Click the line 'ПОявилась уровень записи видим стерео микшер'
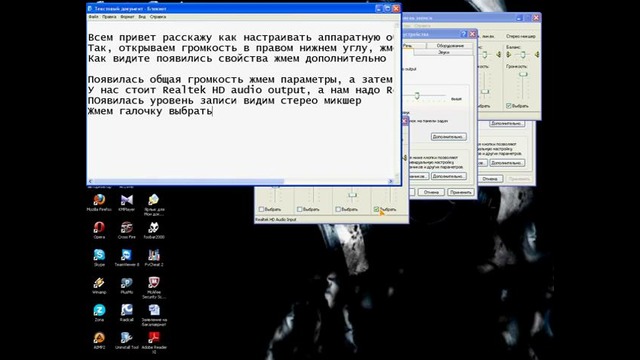 pyautogui.click(x=224, y=100)
